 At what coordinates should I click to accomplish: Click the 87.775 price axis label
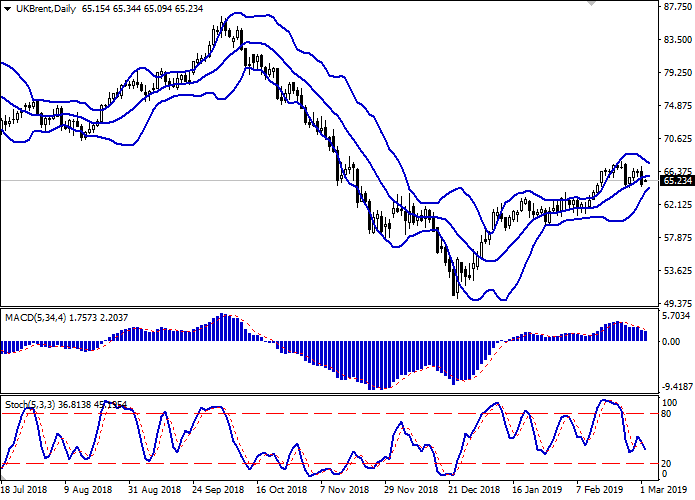point(677,6)
